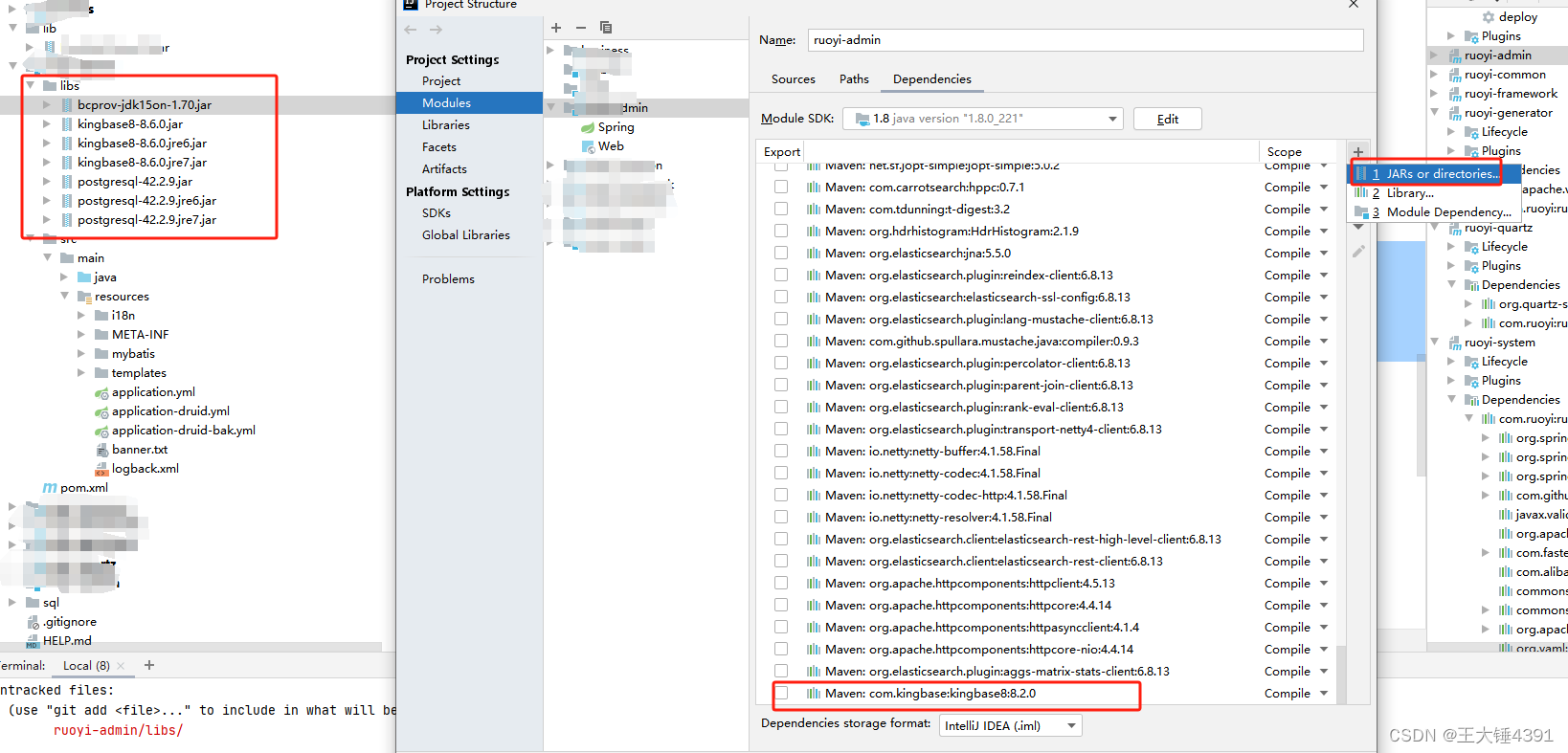Click the pom.xml Maven file icon
This screenshot has height=753, width=1568.
(50, 488)
